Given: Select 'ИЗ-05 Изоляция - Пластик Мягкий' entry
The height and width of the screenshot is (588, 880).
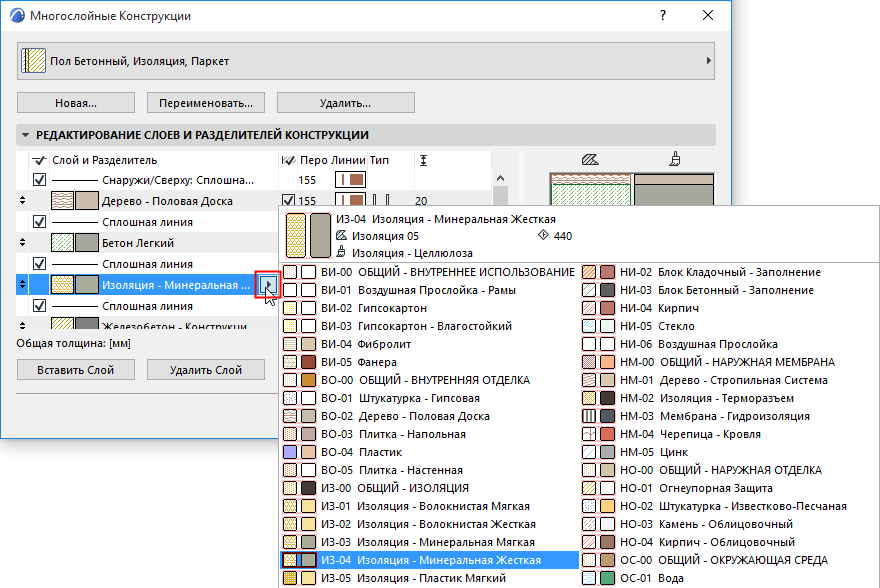Looking at the screenshot, I should tap(429, 578).
